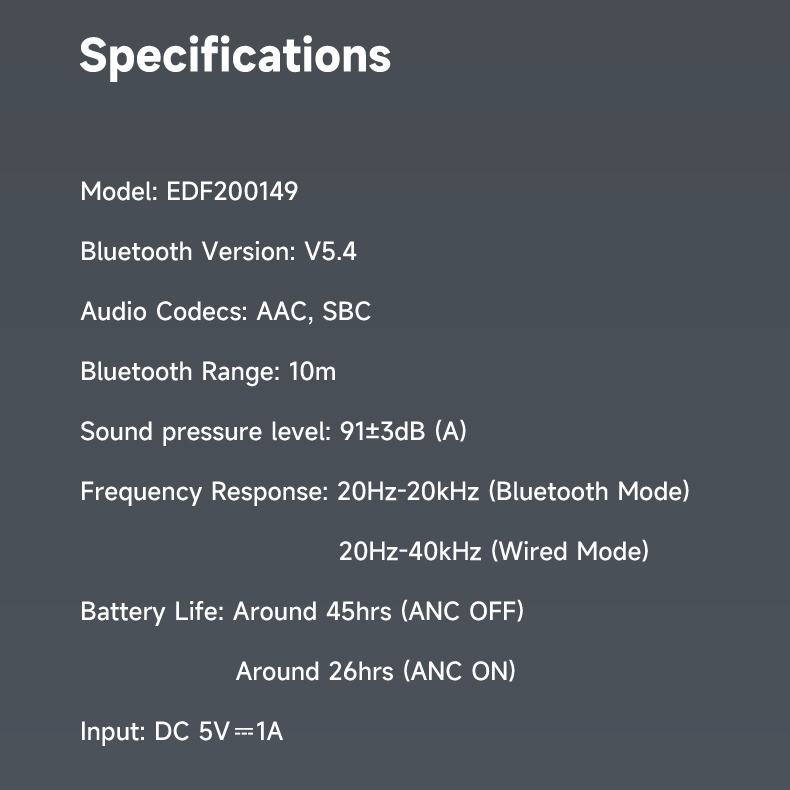
Task: Click the "Model:" label
Action: click(x=119, y=191)
